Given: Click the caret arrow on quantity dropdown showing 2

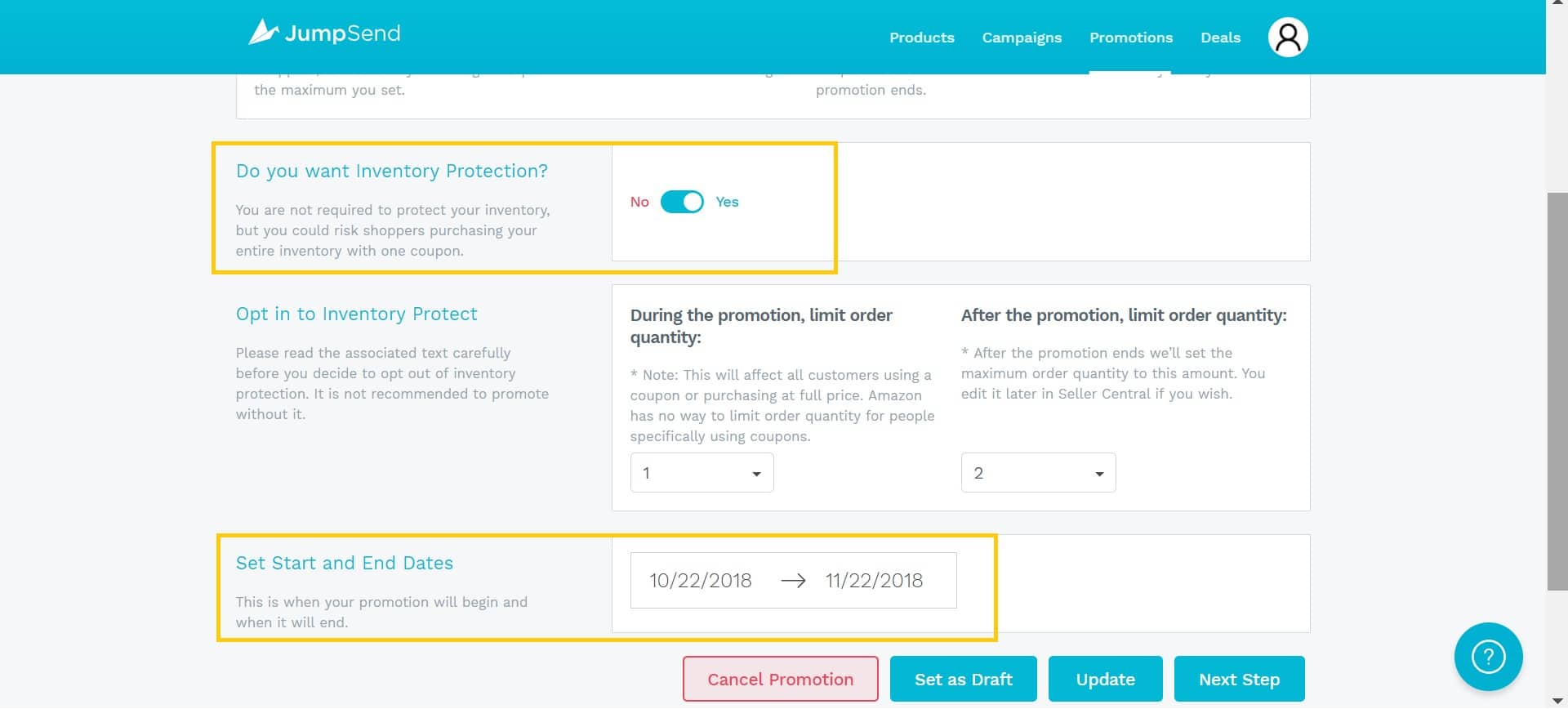Looking at the screenshot, I should 1099,474.
